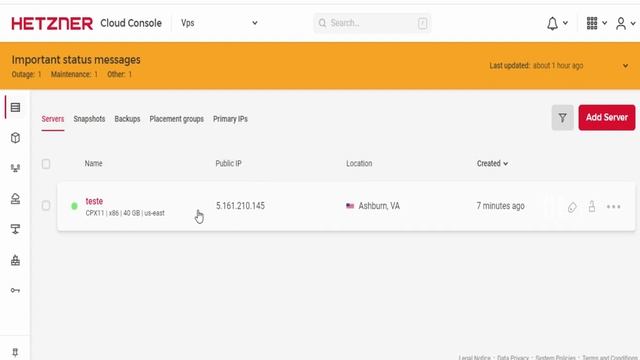Open the Vps project dropdown
The image size is (640, 360).
(219, 23)
